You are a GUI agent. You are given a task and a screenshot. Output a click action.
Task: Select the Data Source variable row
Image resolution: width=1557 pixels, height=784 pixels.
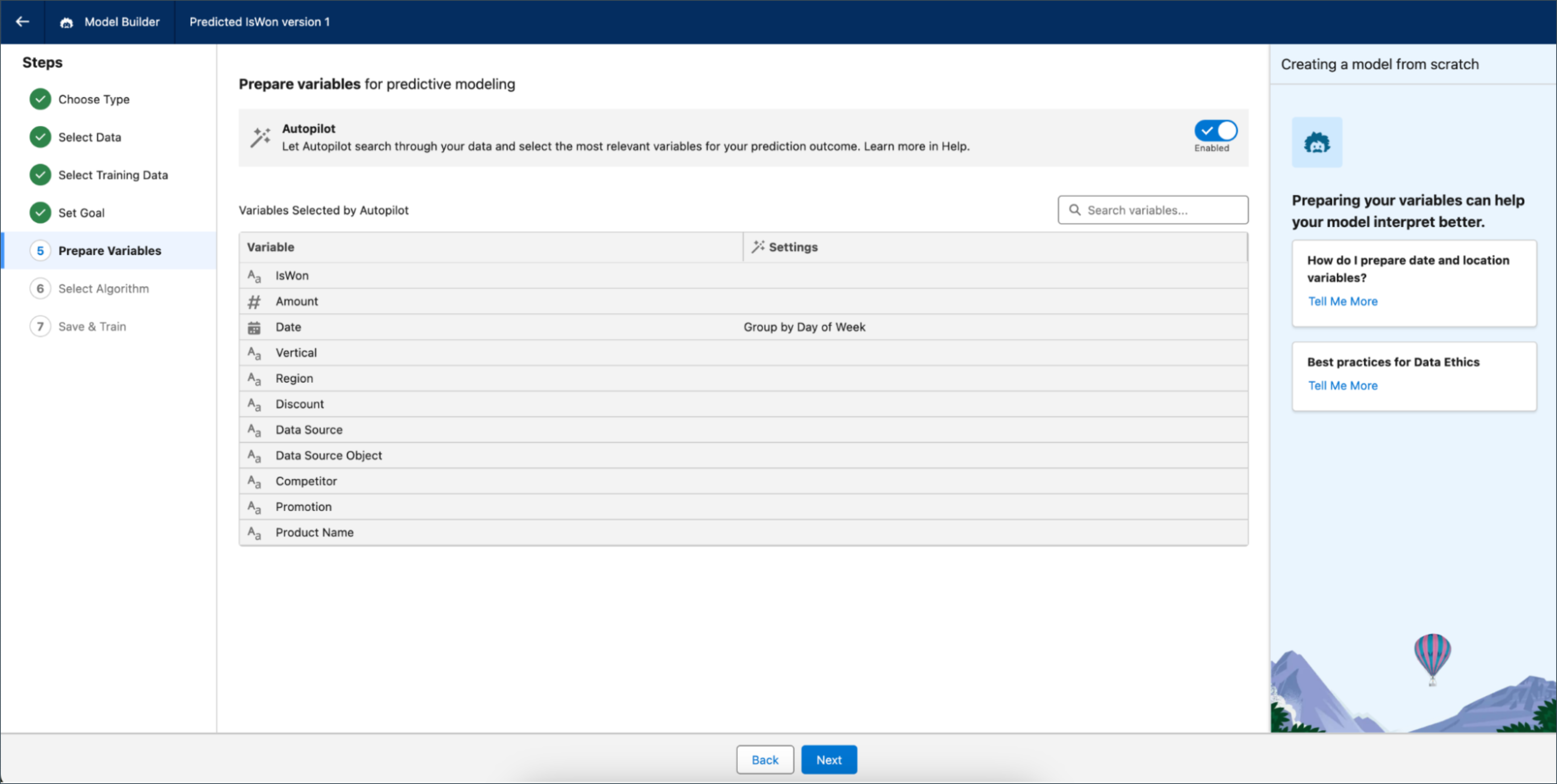743,429
